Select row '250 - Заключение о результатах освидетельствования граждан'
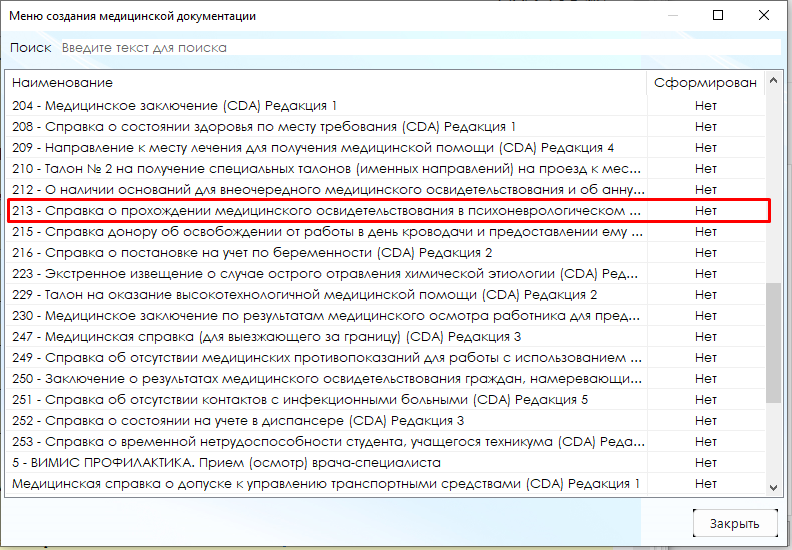Image resolution: width=792 pixels, height=550 pixels. coord(386,379)
